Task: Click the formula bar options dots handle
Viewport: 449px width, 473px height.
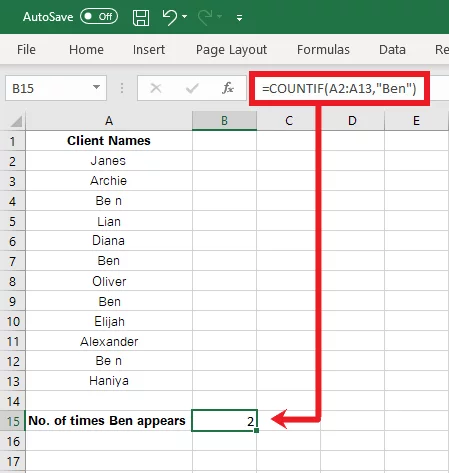Action: [x=122, y=88]
